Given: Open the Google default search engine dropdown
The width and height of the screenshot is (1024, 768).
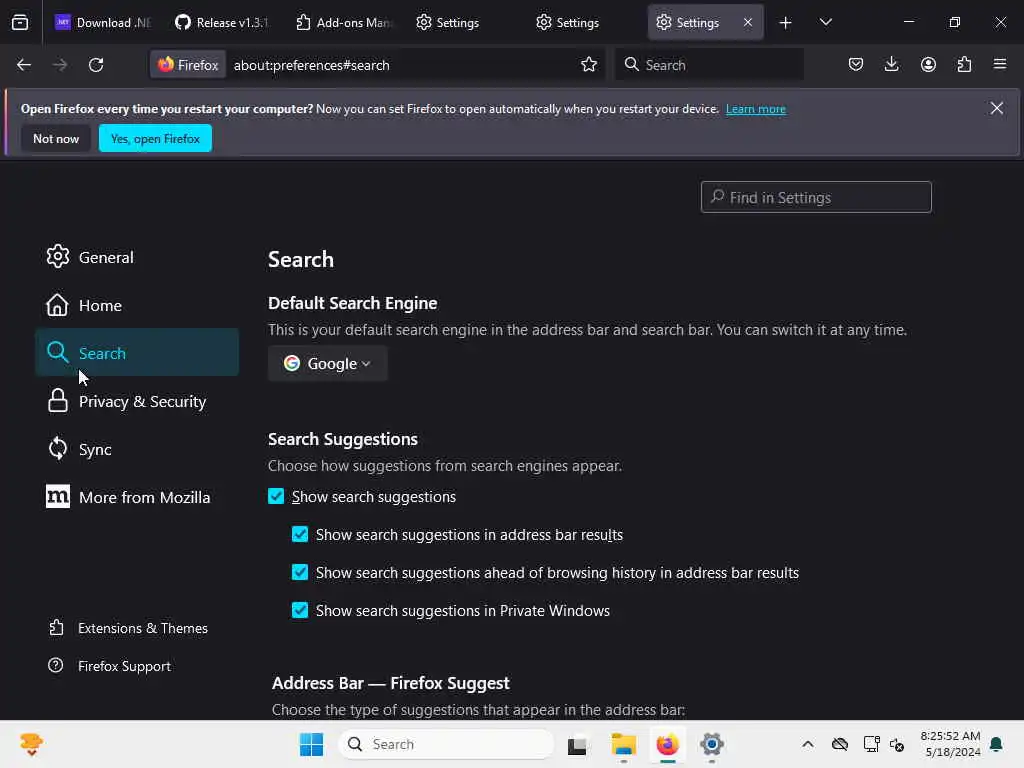Looking at the screenshot, I should (327, 363).
